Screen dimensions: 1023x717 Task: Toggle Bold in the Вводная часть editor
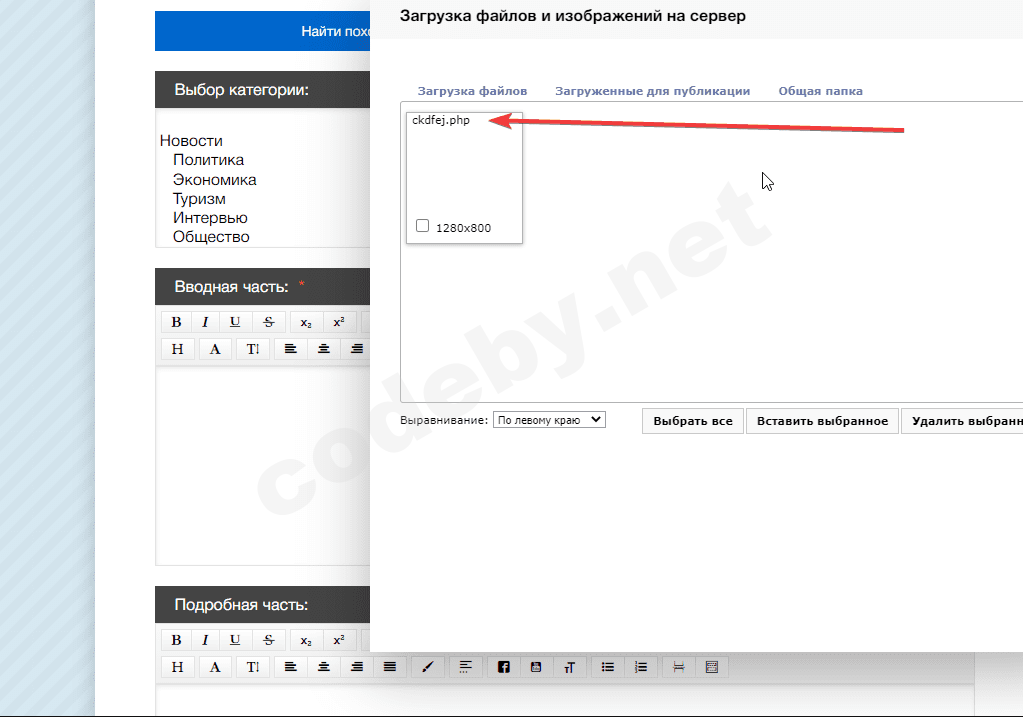tap(176, 322)
